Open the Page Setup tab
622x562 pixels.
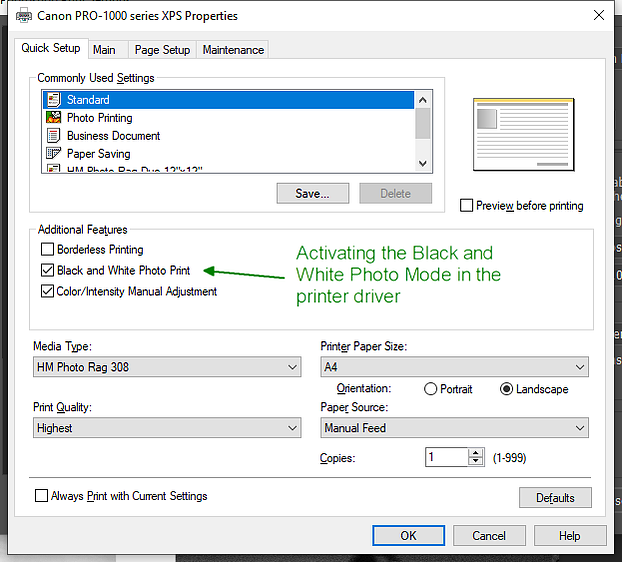[x=162, y=50]
